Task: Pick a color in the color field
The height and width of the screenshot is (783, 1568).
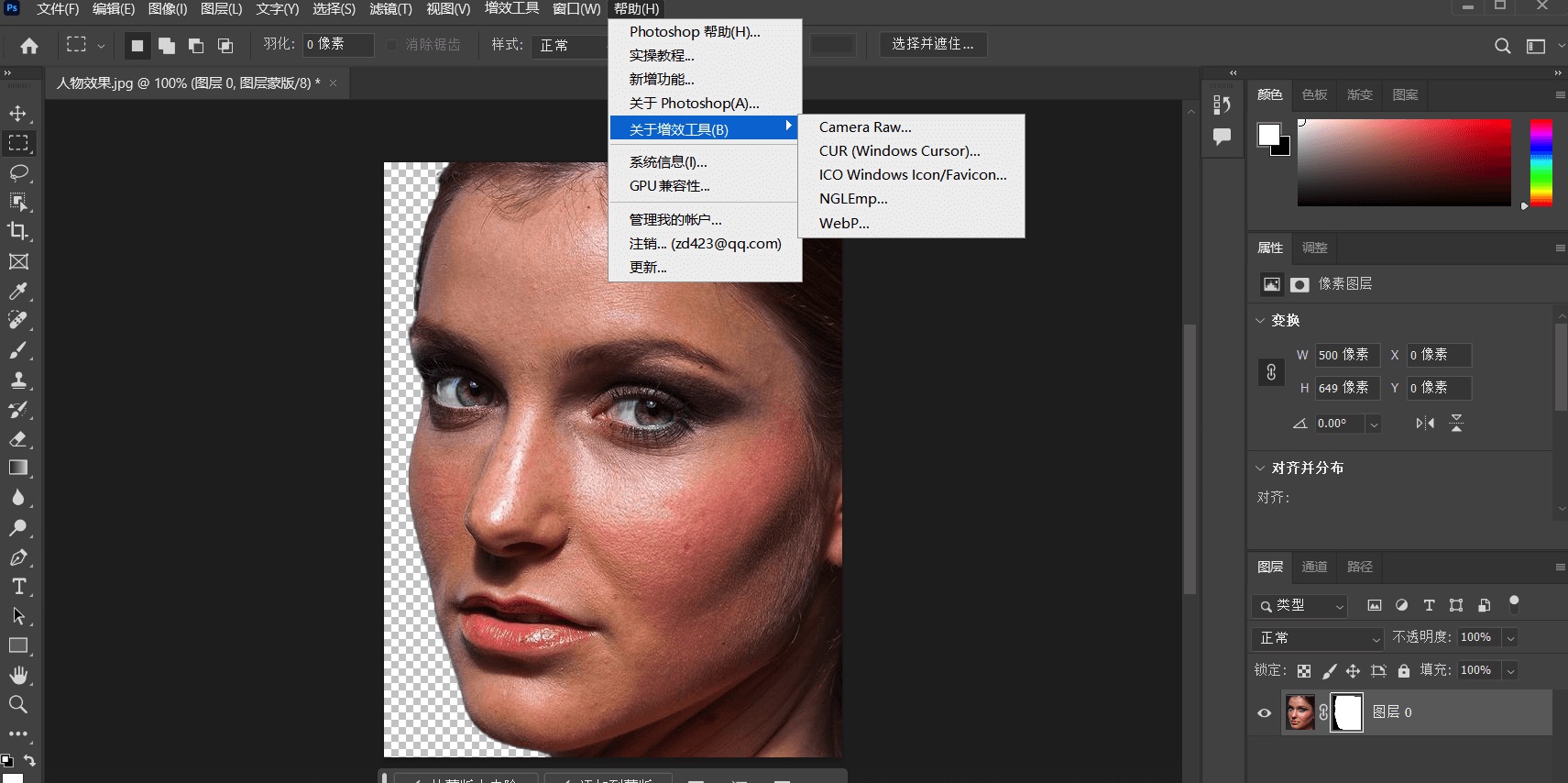Action: [x=1404, y=162]
